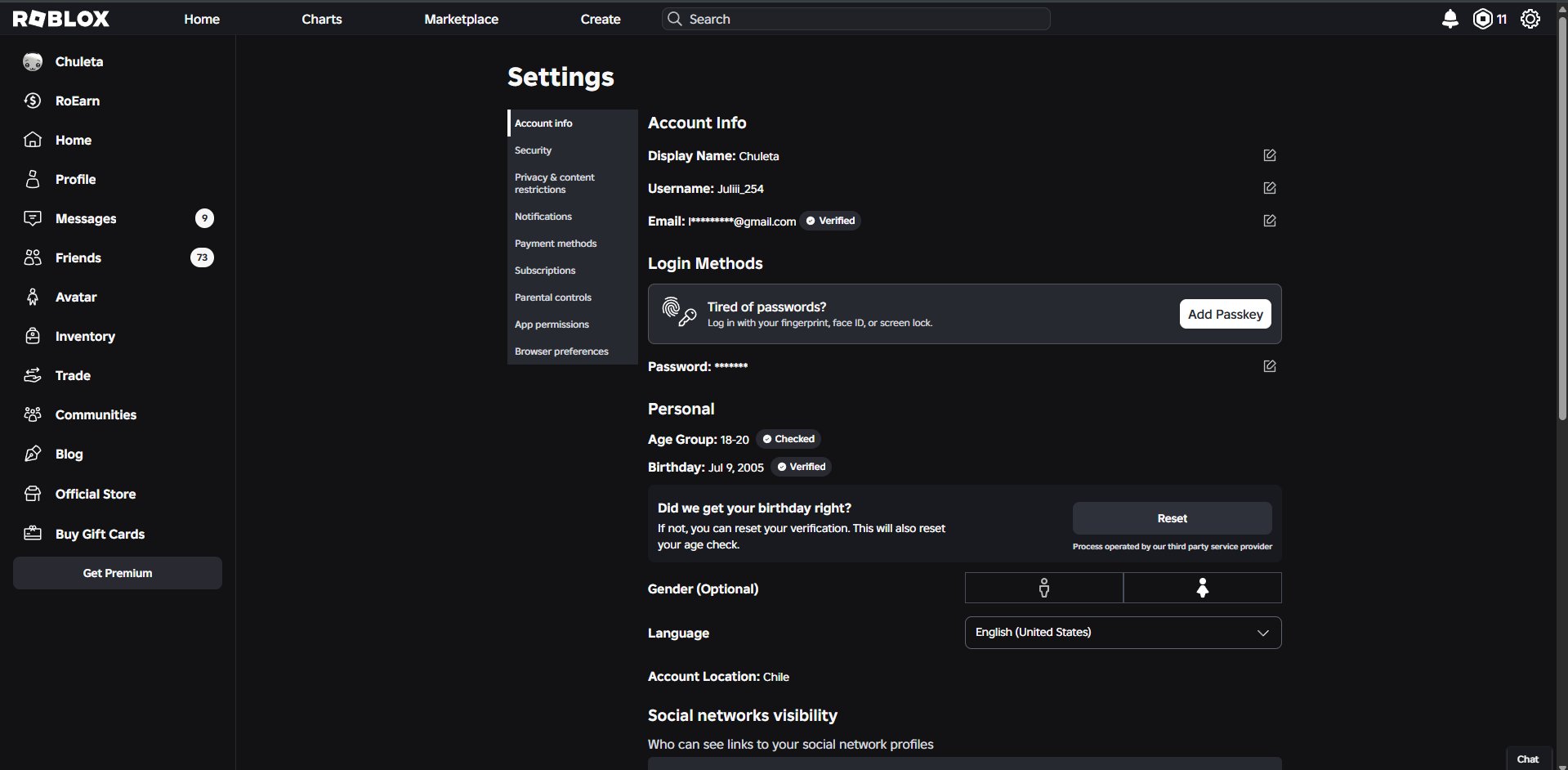Click the Roblox logo
Viewport: 1568px width, 770px height.
click(61, 19)
